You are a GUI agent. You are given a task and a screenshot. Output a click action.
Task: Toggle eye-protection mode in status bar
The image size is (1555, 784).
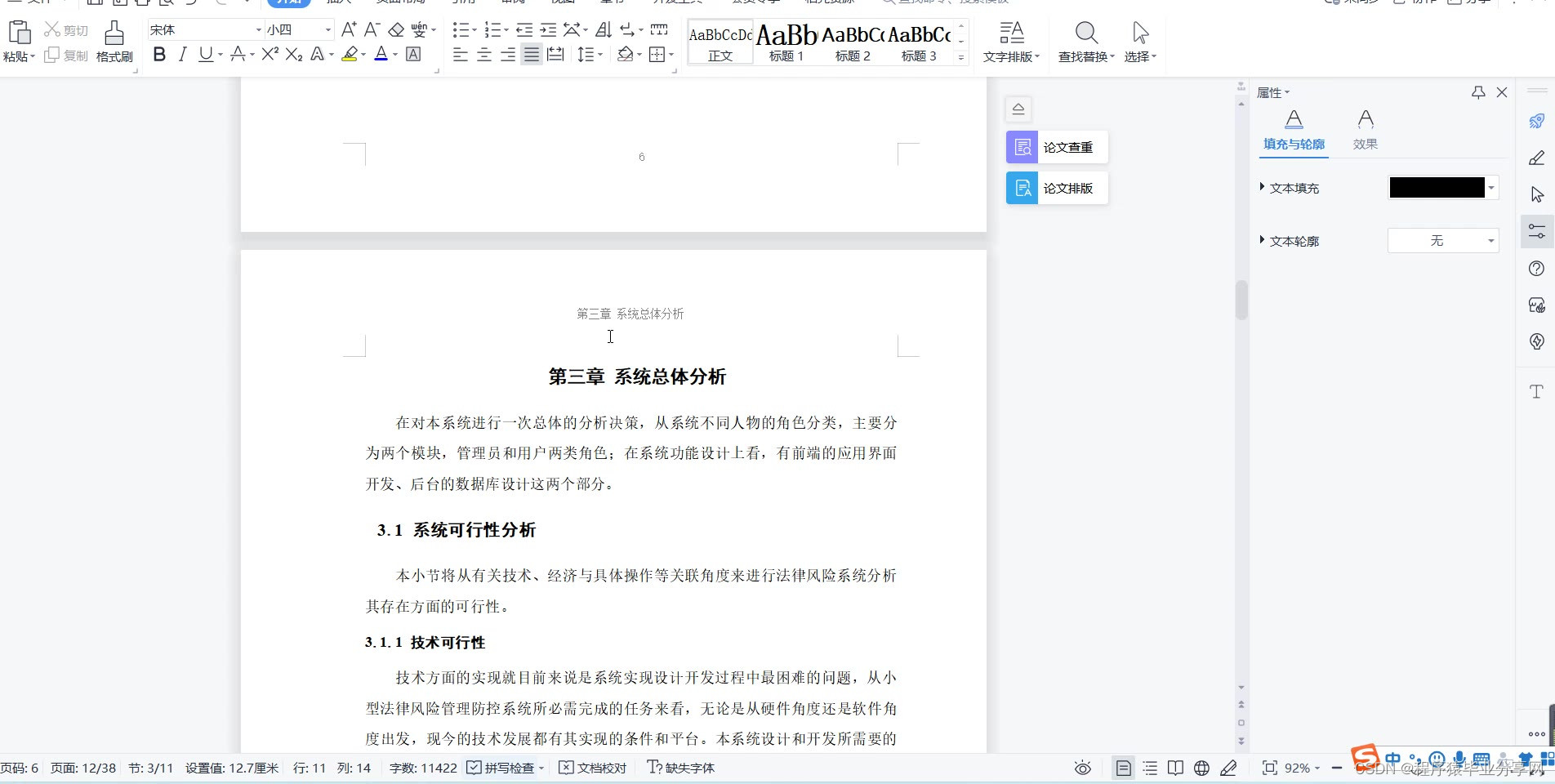click(x=1083, y=768)
